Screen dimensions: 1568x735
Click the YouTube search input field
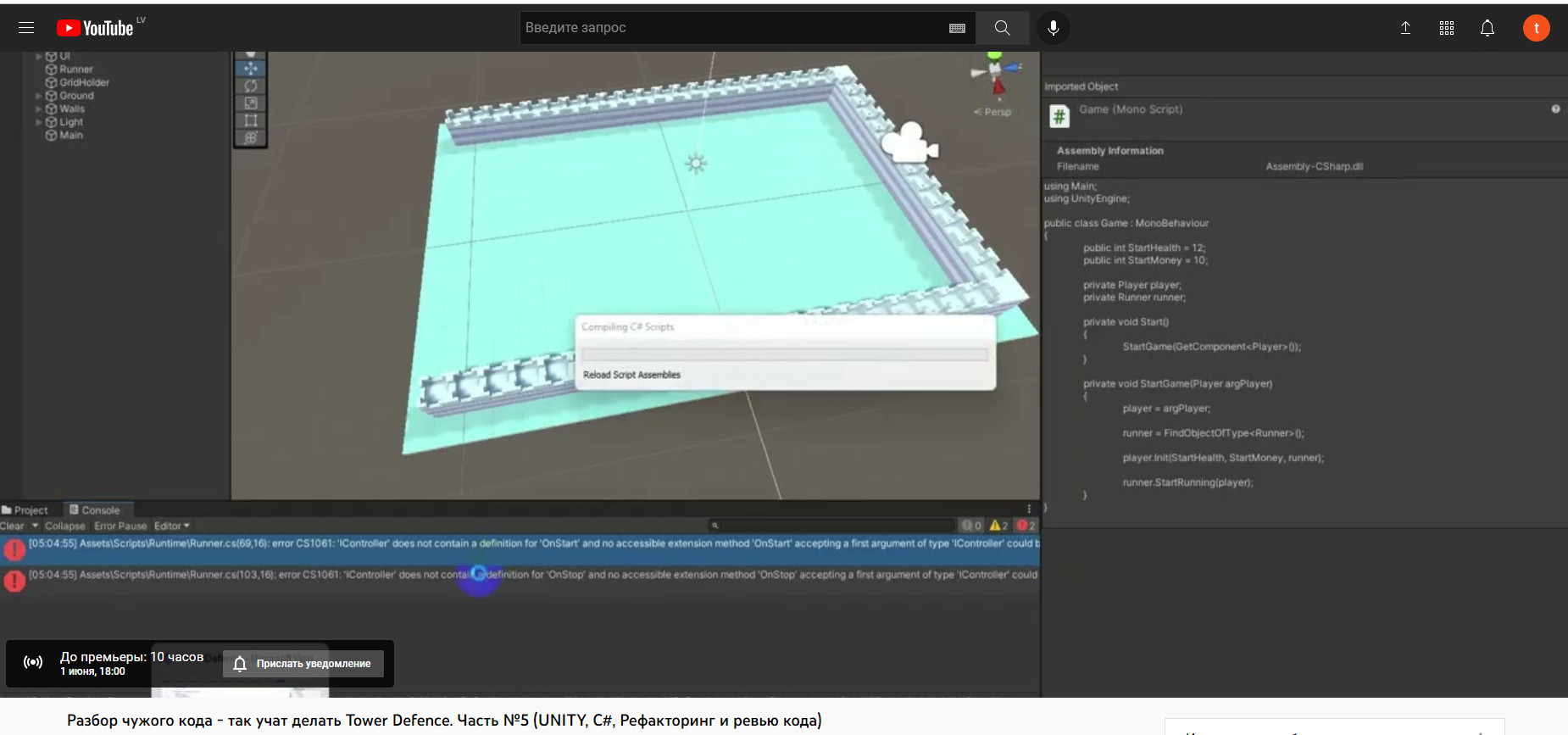coord(733,28)
